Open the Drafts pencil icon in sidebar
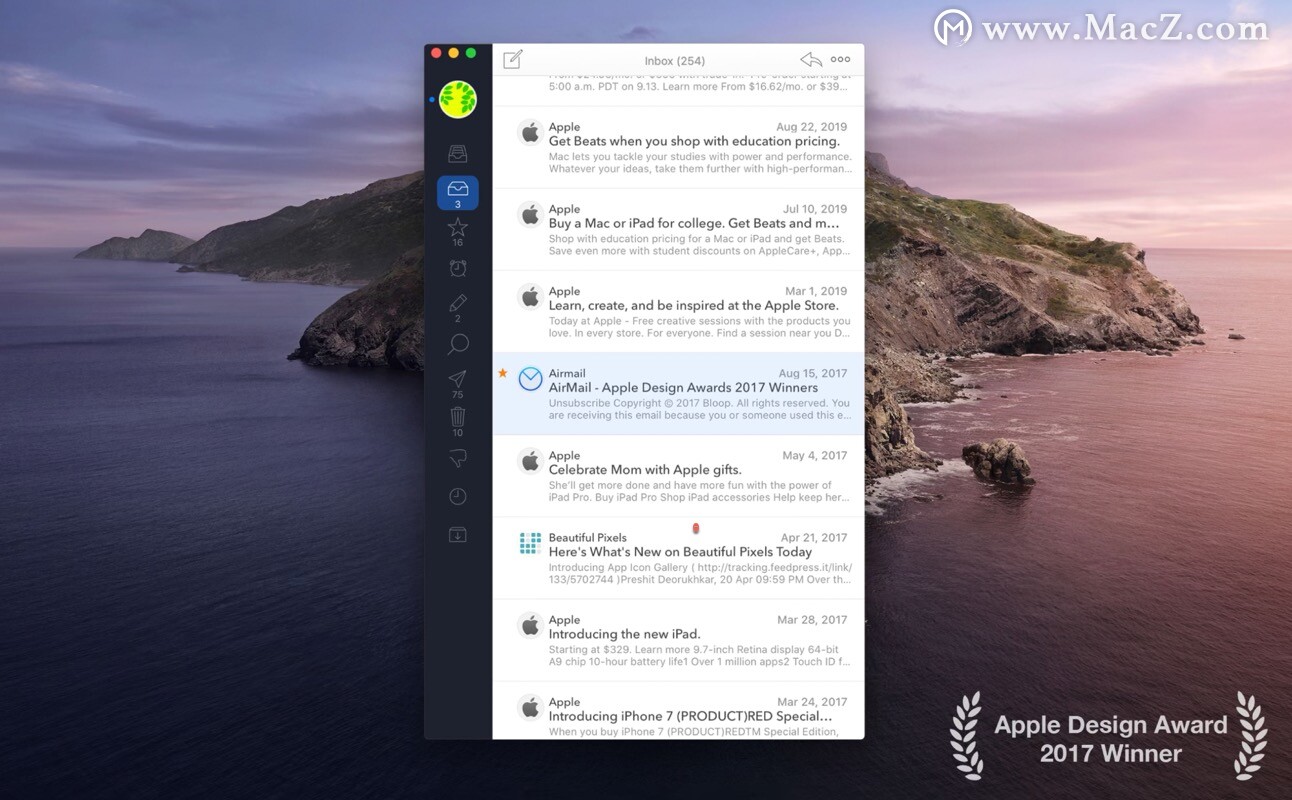The width and height of the screenshot is (1292, 800). [458, 303]
